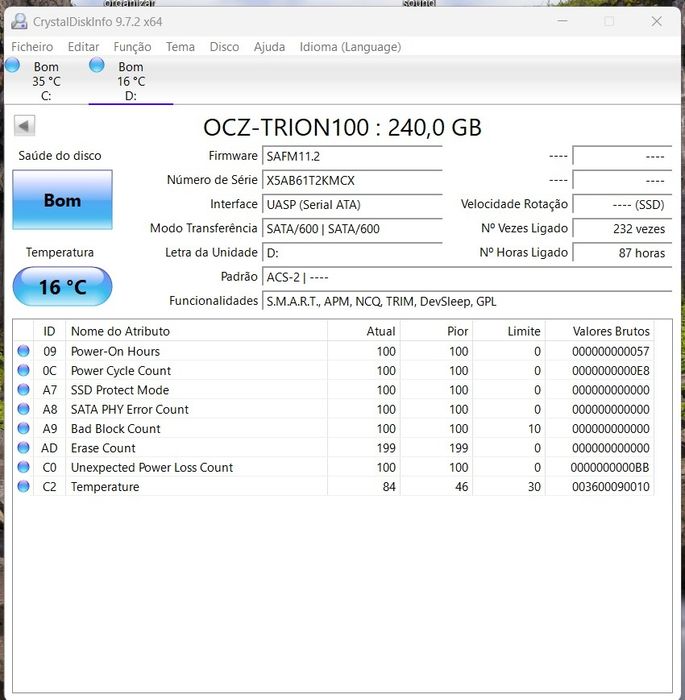Open the Ficheiro menu
The height and width of the screenshot is (700, 685).
(32, 47)
